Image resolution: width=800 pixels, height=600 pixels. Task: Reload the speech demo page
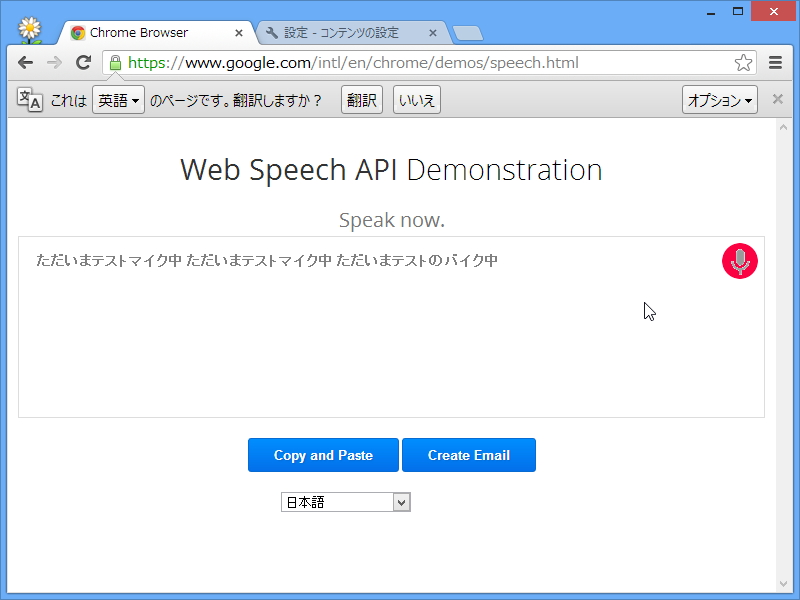pyautogui.click(x=84, y=62)
